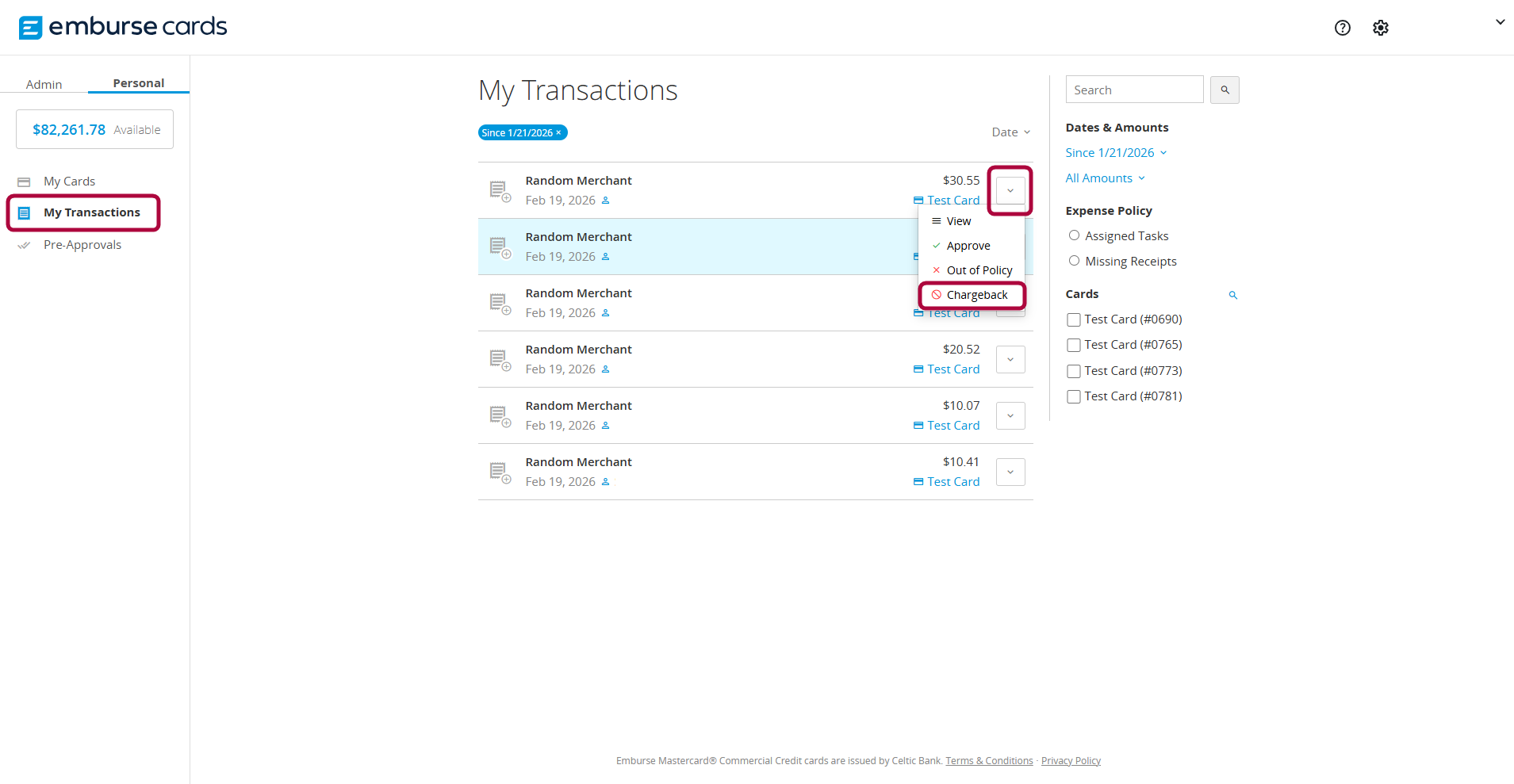Open the help icon
This screenshot has height=784, width=1514.
click(x=1342, y=28)
